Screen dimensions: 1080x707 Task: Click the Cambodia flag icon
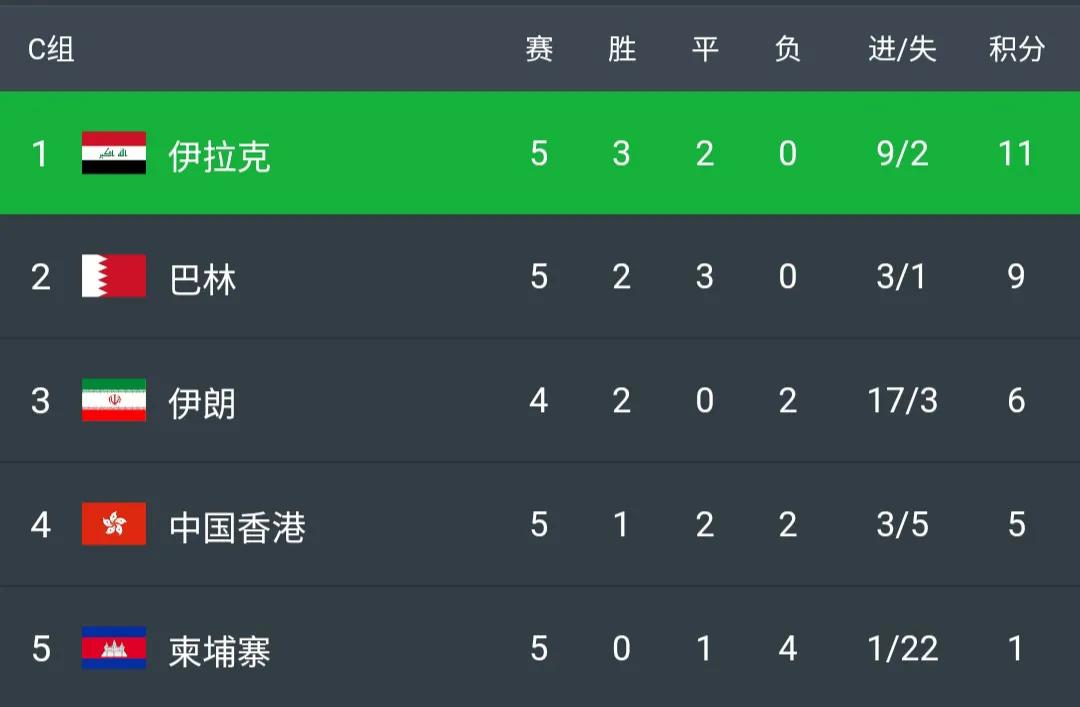point(114,648)
